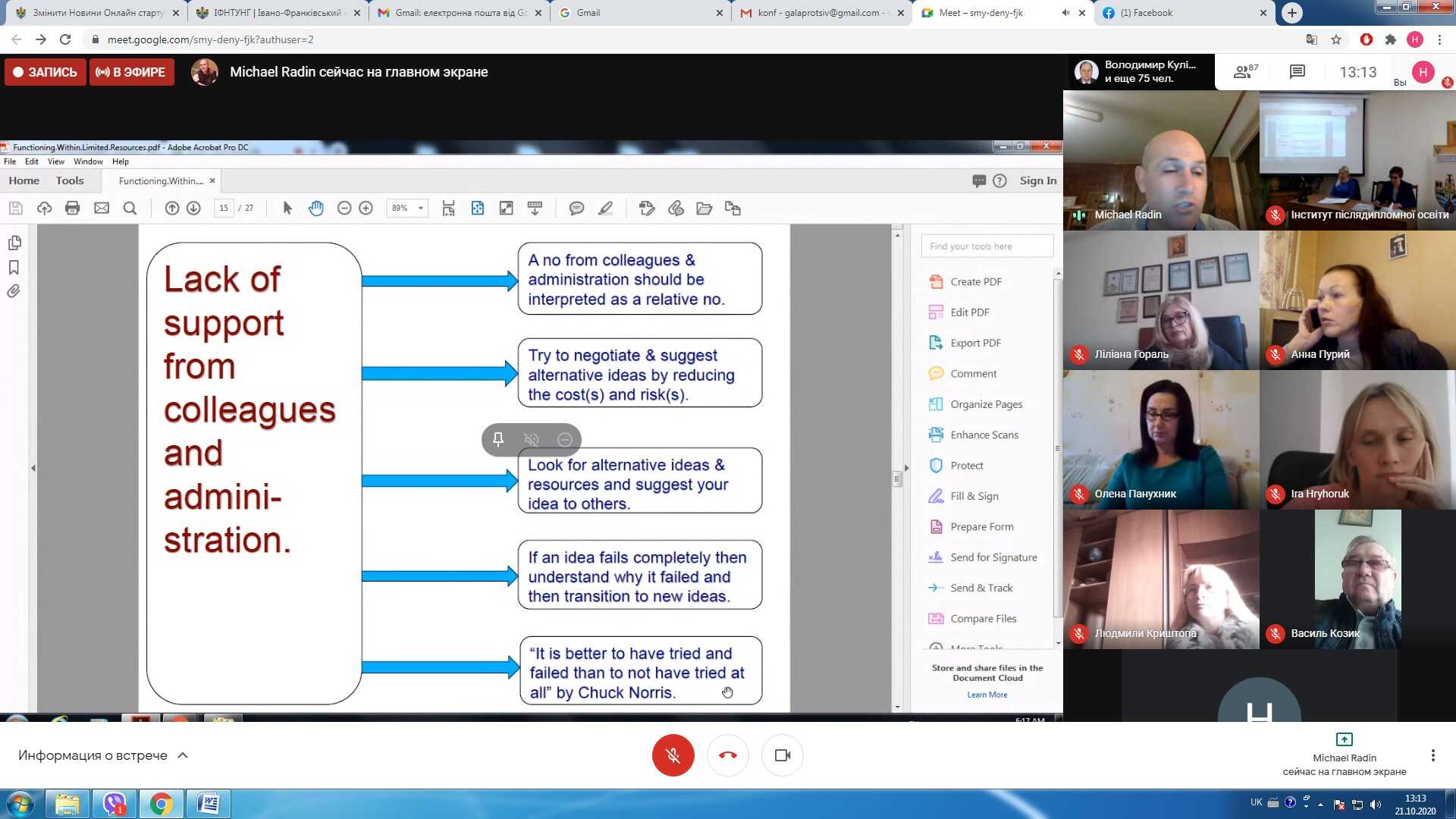Expand the meeting information chevron

tap(183, 755)
